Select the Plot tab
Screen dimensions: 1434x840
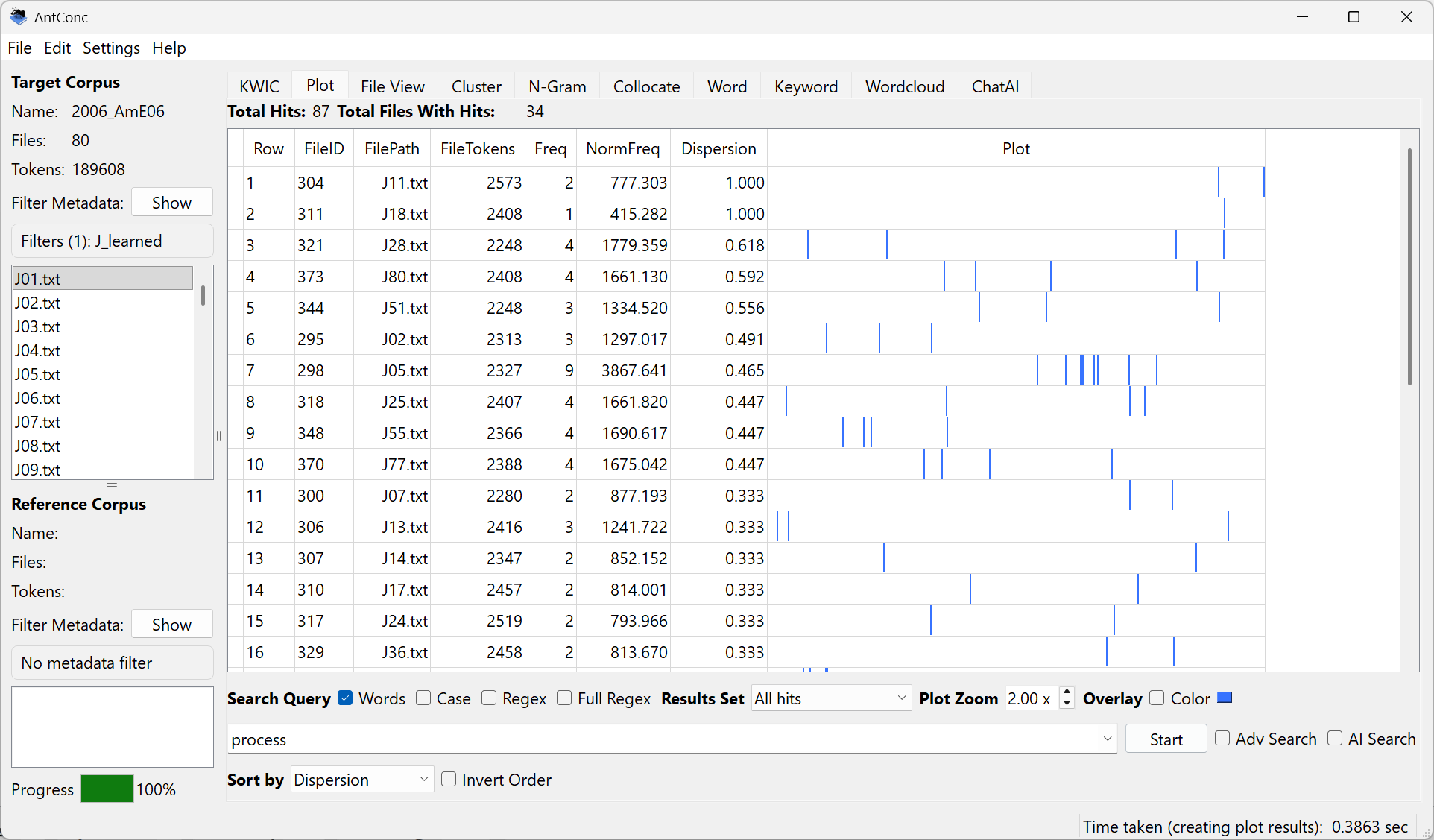pos(320,85)
